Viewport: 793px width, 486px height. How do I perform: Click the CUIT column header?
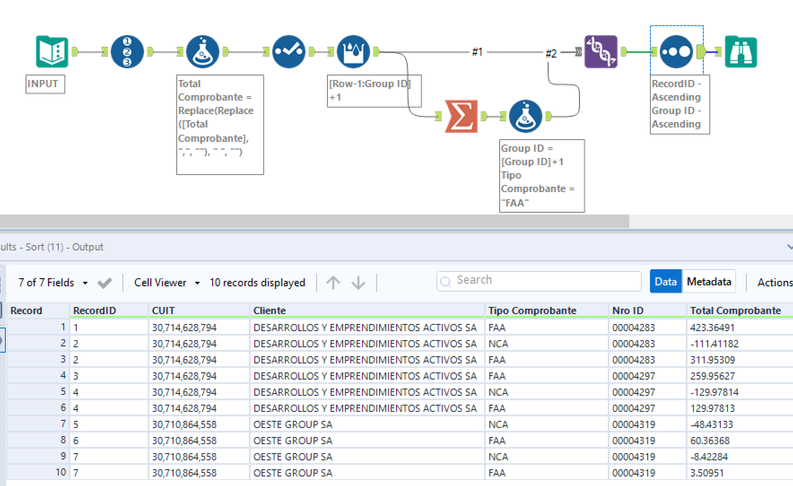click(x=199, y=311)
